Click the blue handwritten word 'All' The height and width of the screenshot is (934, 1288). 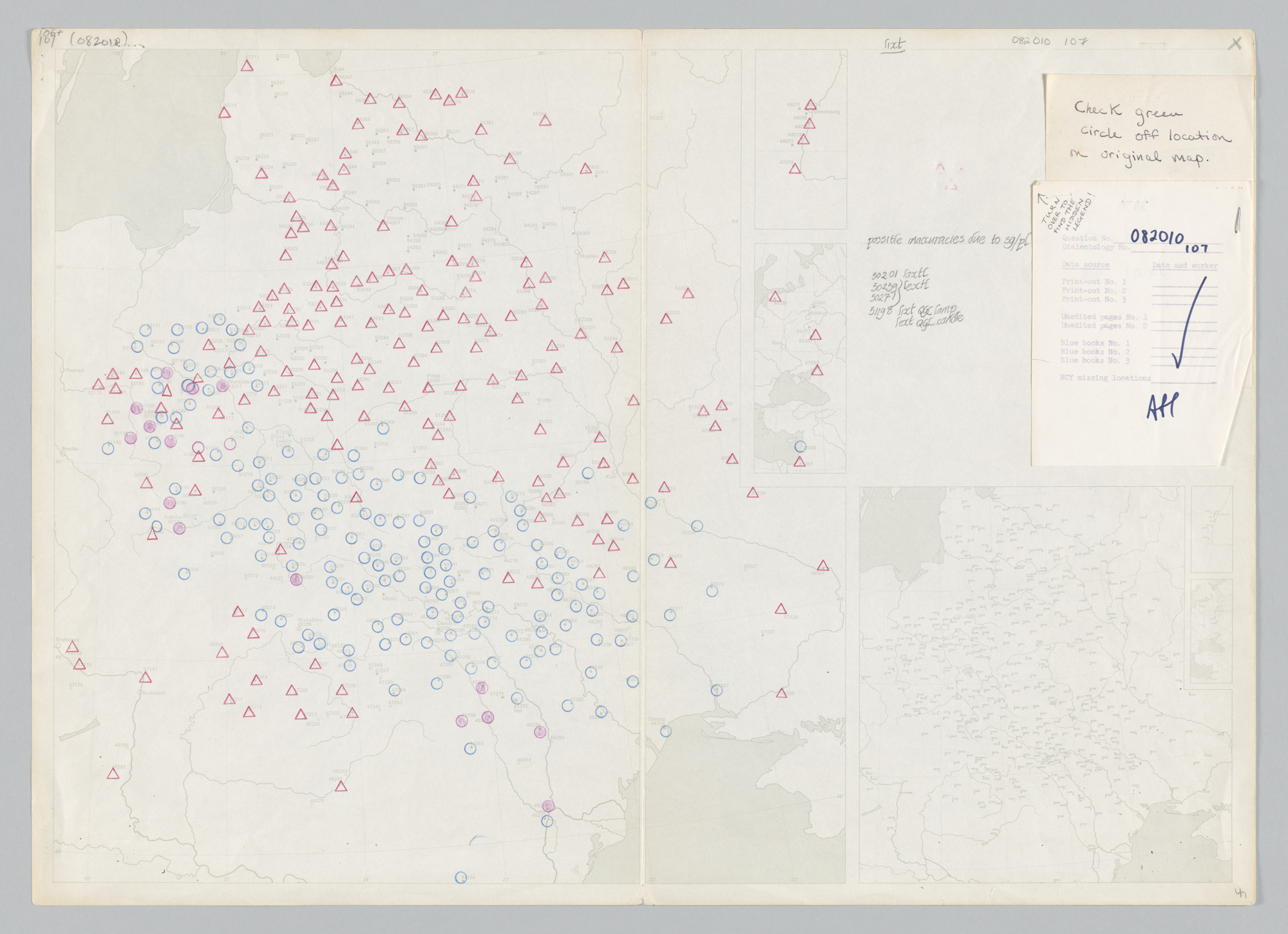click(x=1162, y=406)
